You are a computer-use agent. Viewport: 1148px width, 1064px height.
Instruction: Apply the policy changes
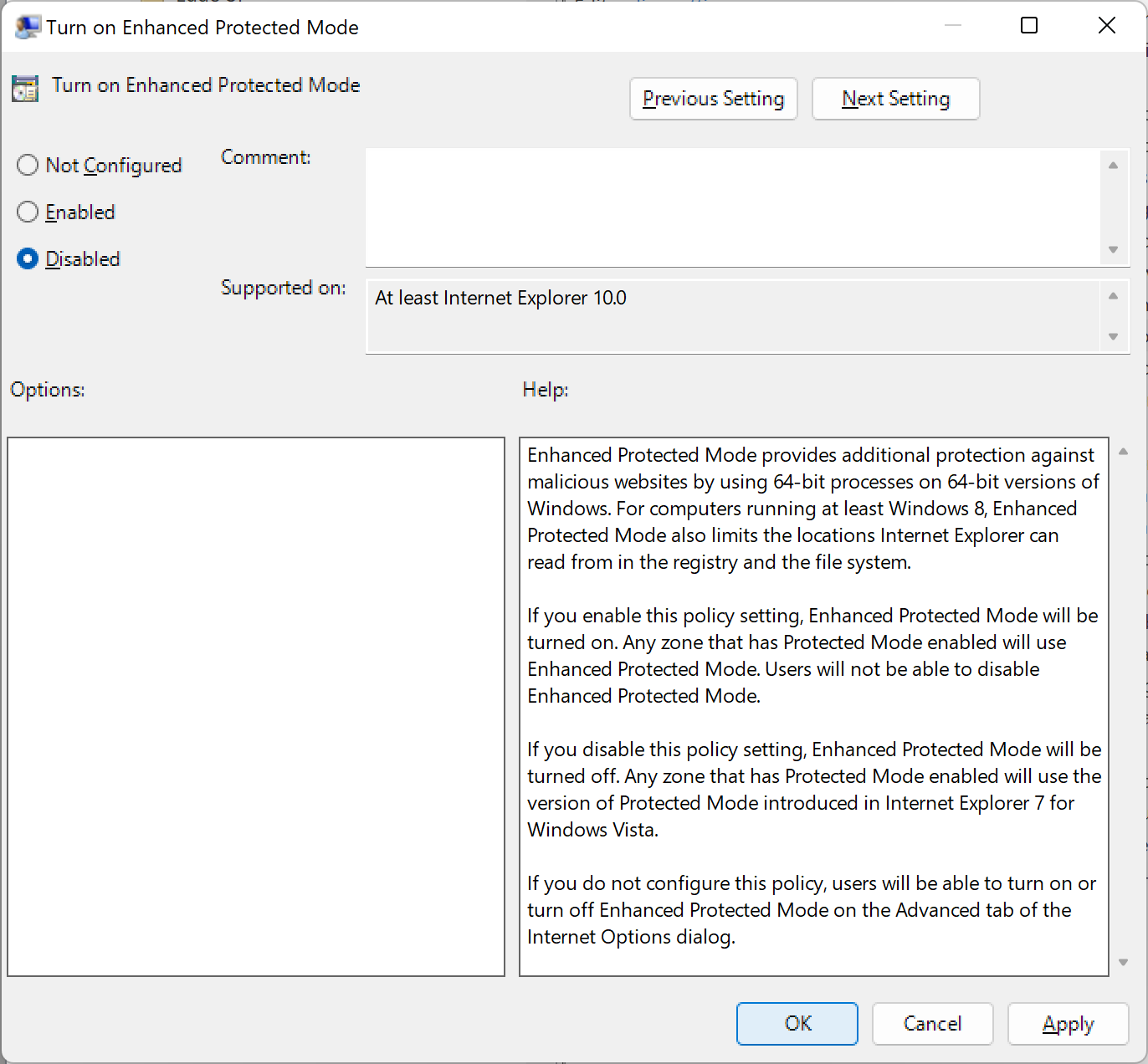tap(1068, 1023)
